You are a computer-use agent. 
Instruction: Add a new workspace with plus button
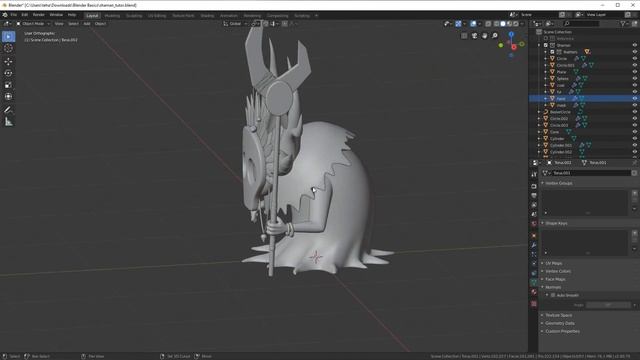(316, 16)
